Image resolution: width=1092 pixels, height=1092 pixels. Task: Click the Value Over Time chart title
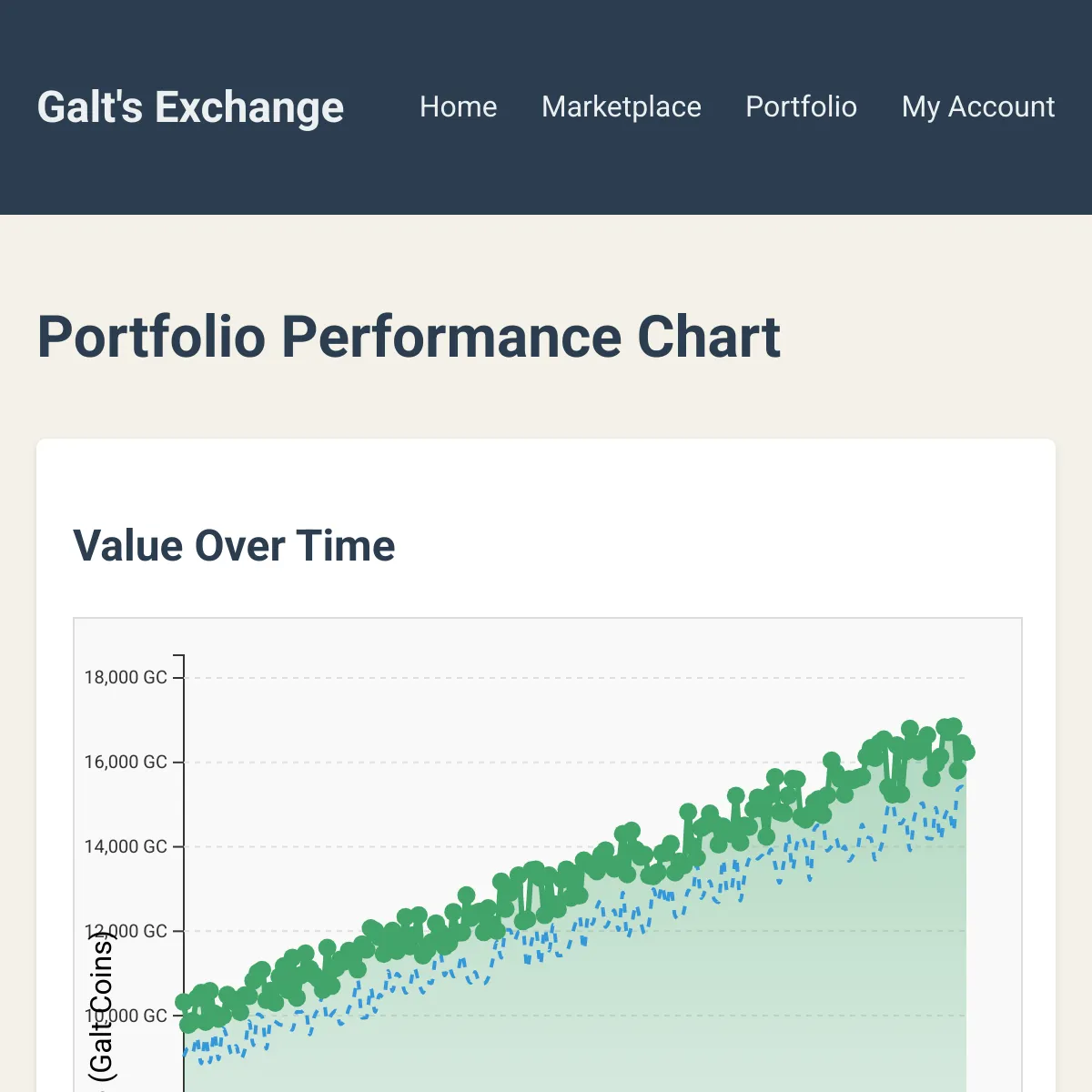pyautogui.click(x=235, y=545)
